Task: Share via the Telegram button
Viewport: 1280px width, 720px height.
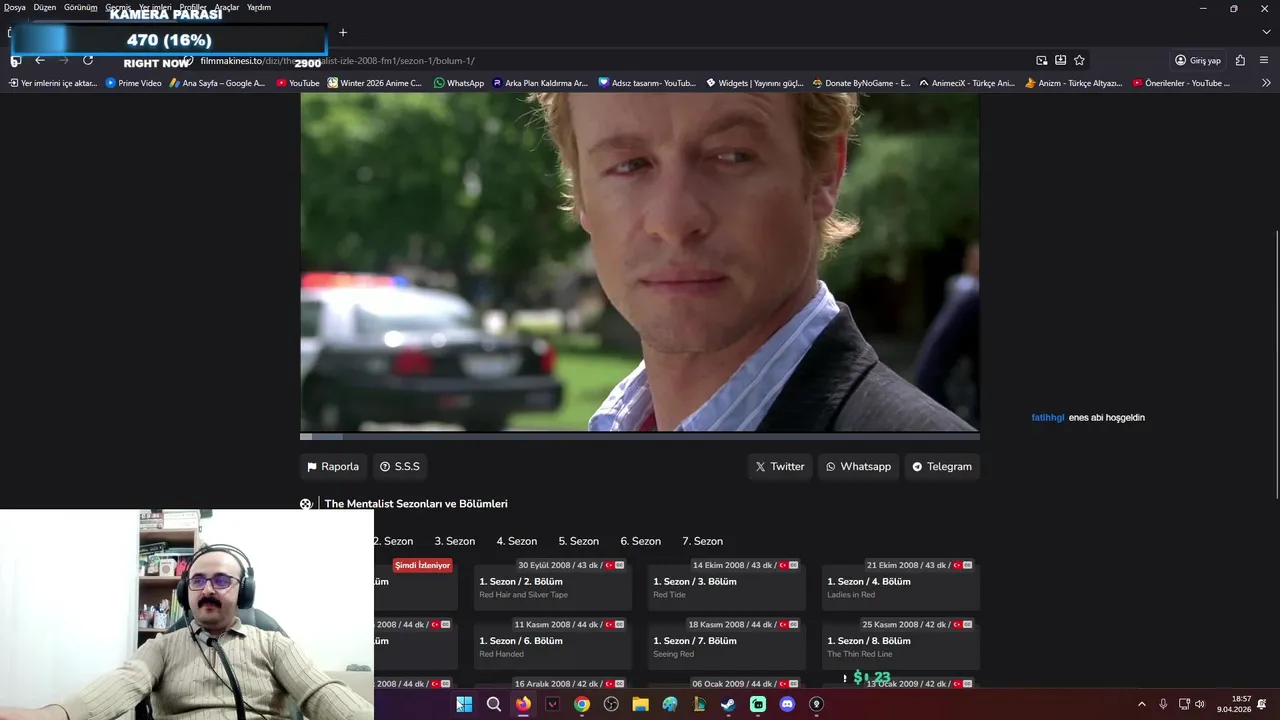Action: 942,466
